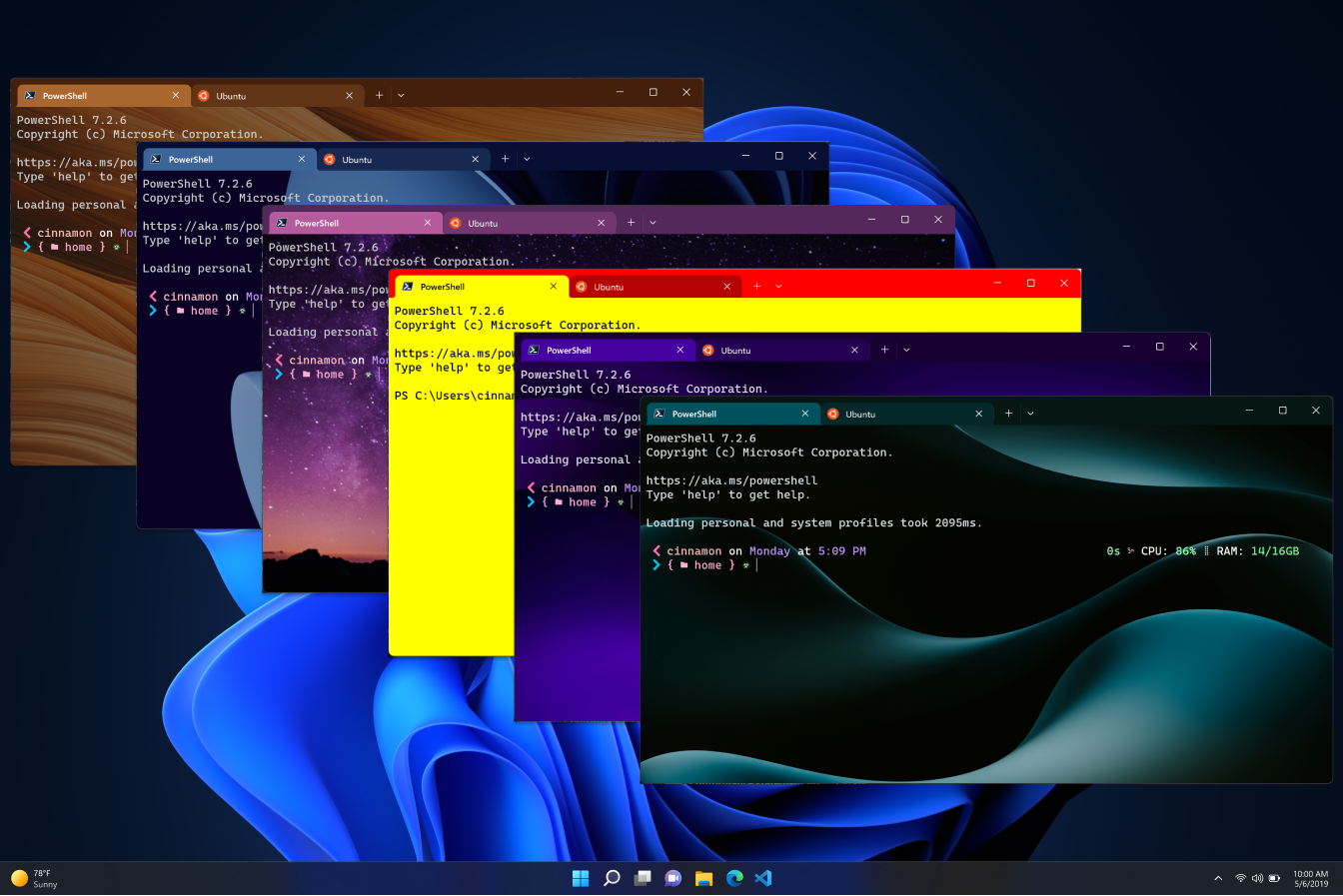The height and width of the screenshot is (896, 1343).
Task: Click the home folder icon in the frontmost prompt
Action: 682,564
